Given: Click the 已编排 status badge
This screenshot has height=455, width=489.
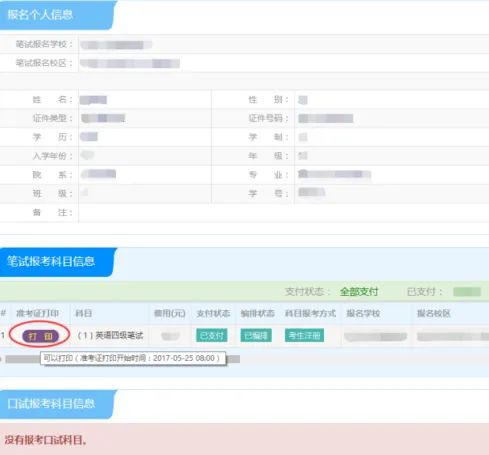Looking at the screenshot, I should pos(256,335).
